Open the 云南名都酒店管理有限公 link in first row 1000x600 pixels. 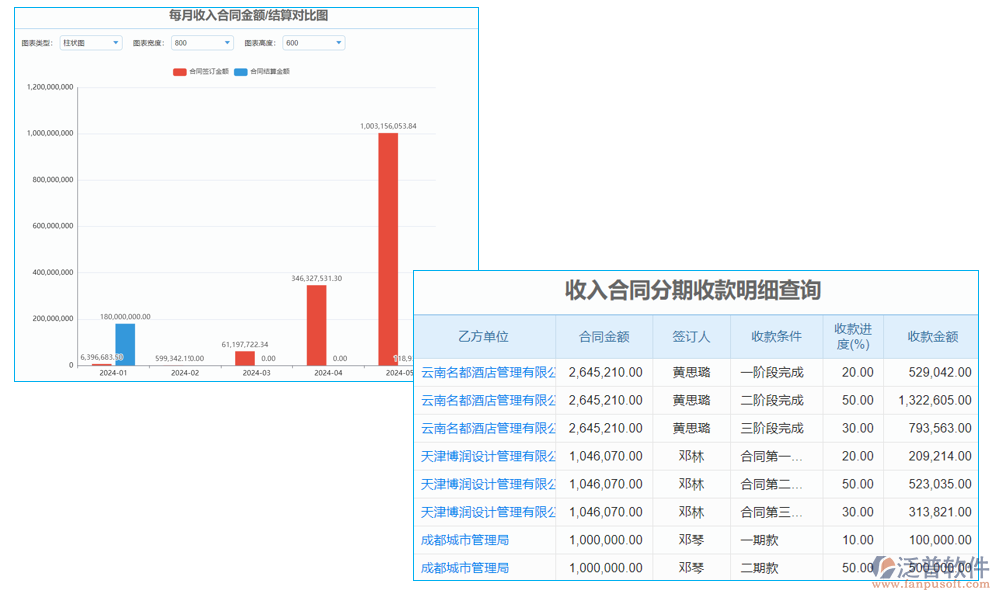pos(487,372)
